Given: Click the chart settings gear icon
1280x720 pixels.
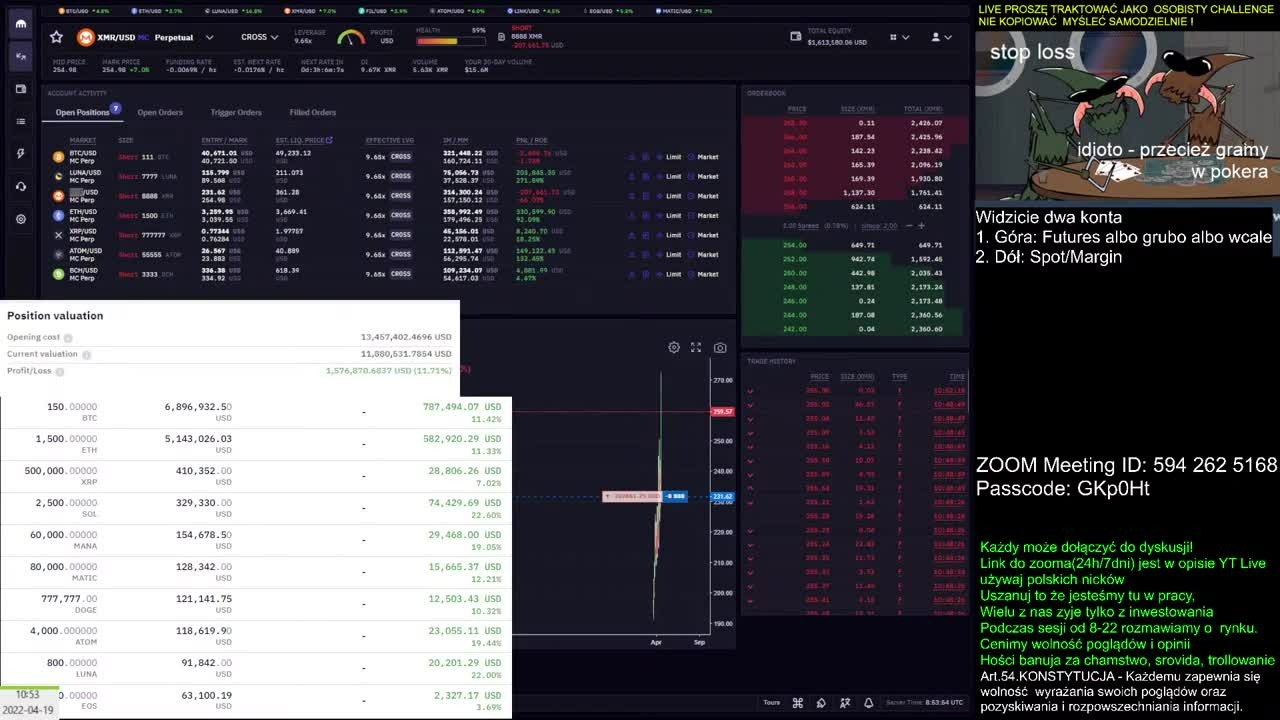Looking at the screenshot, I should 674,347.
